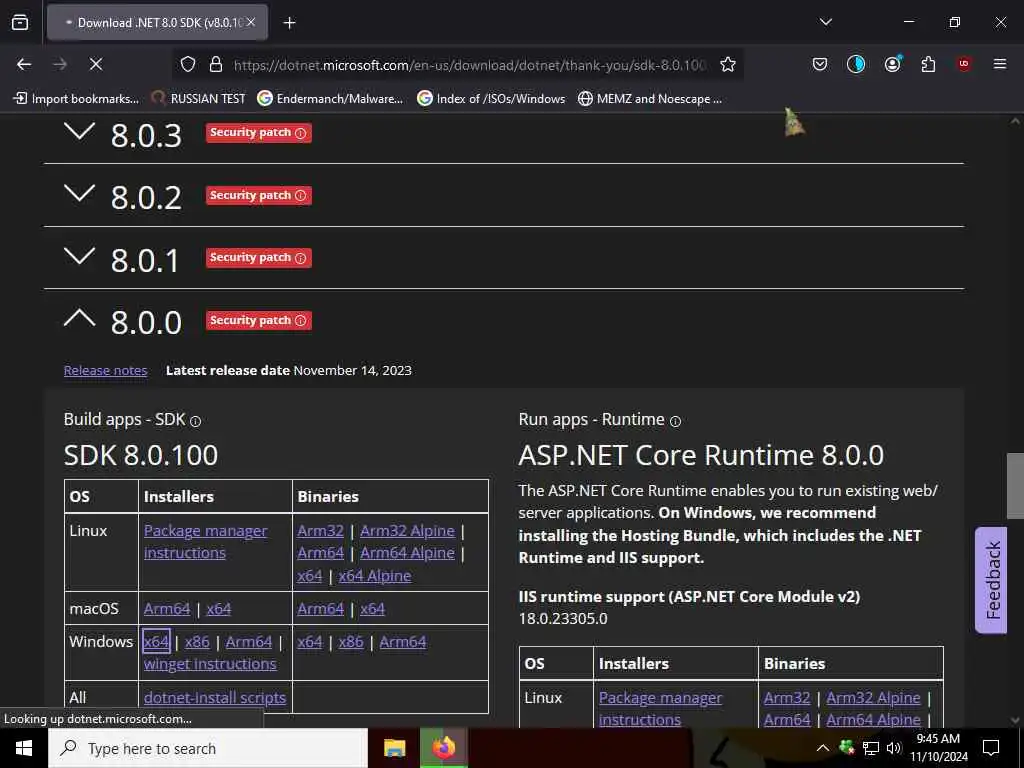Switch to Firefox taskbar icon

pyautogui.click(x=443, y=748)
